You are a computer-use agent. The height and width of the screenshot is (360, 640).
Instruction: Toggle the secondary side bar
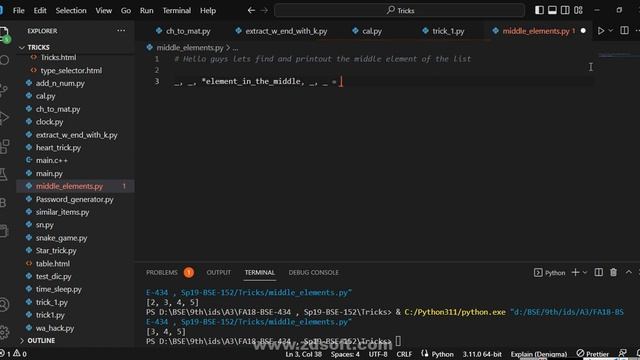(x=565, y=10)
